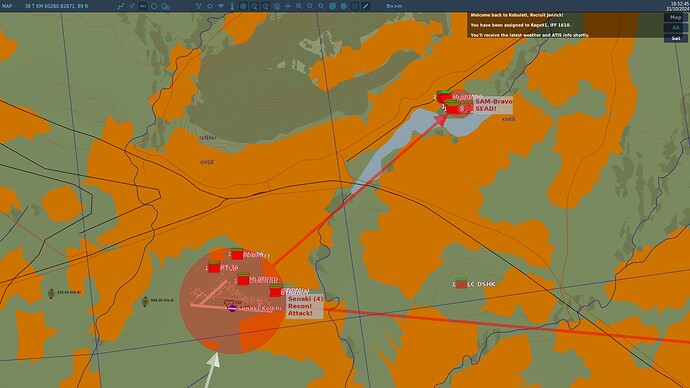Click the globe toolbar icon

[x=344, y=6]
